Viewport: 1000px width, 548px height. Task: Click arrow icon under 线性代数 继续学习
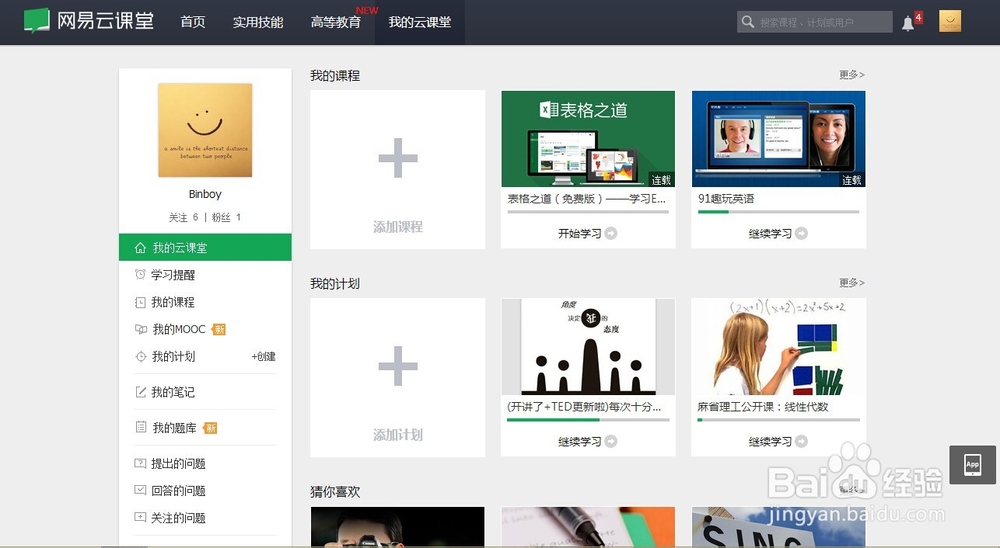(802, 441)
